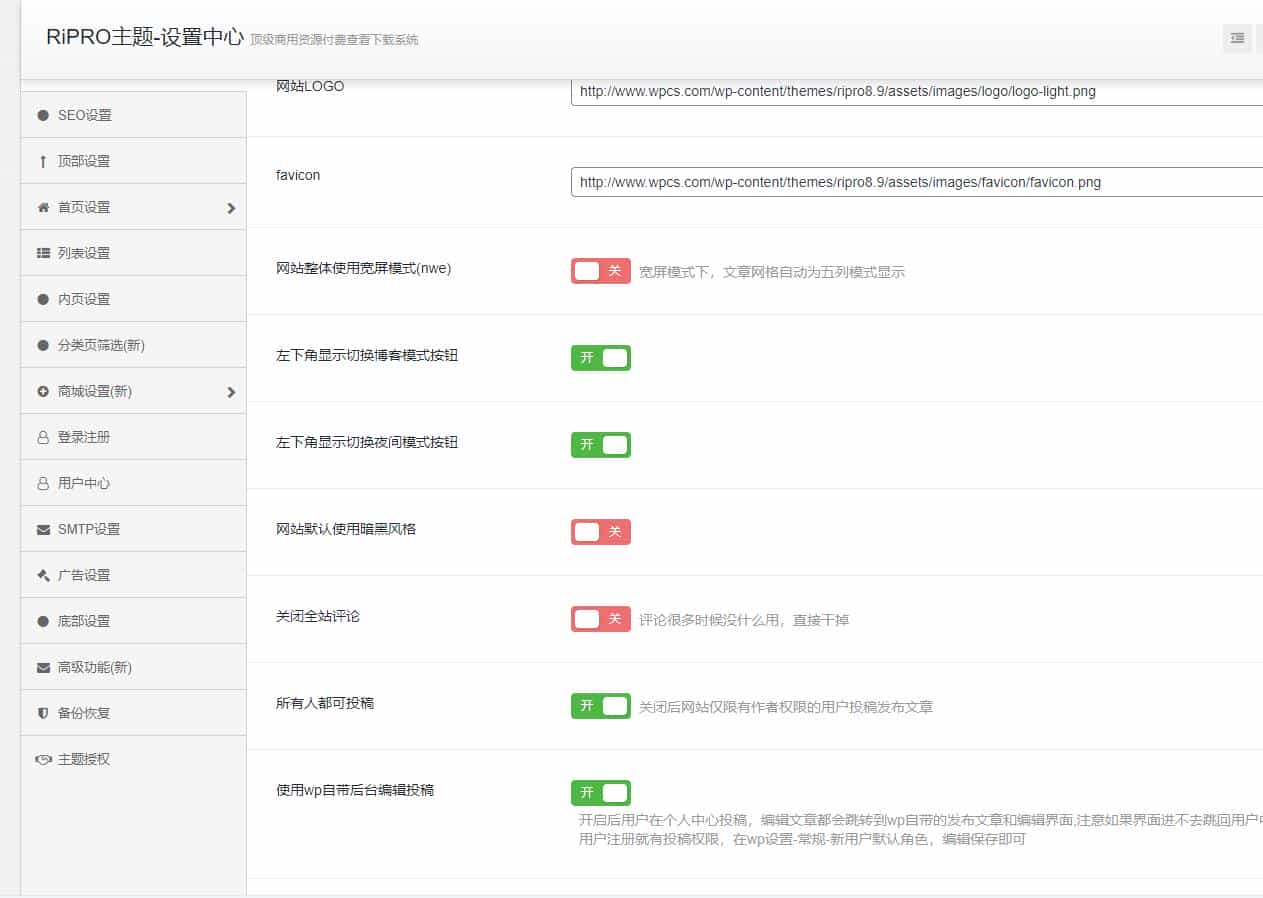Click the lock icon beside 登录注册
The width and height of the screenshot is (1263, 898).
(x=43, y=437)
